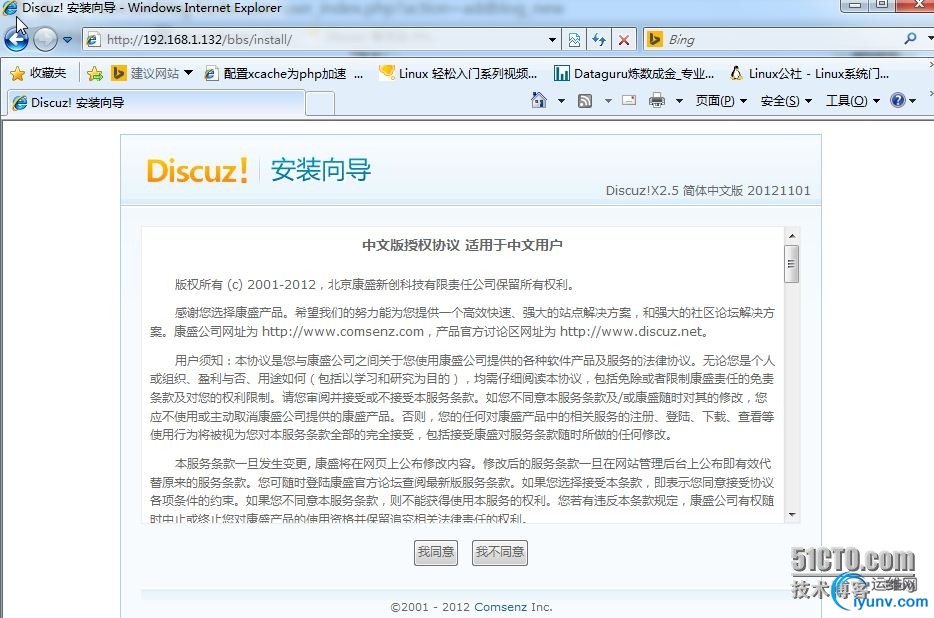Open the 建议网站 suggested sites dropdown

pos(152,73)
